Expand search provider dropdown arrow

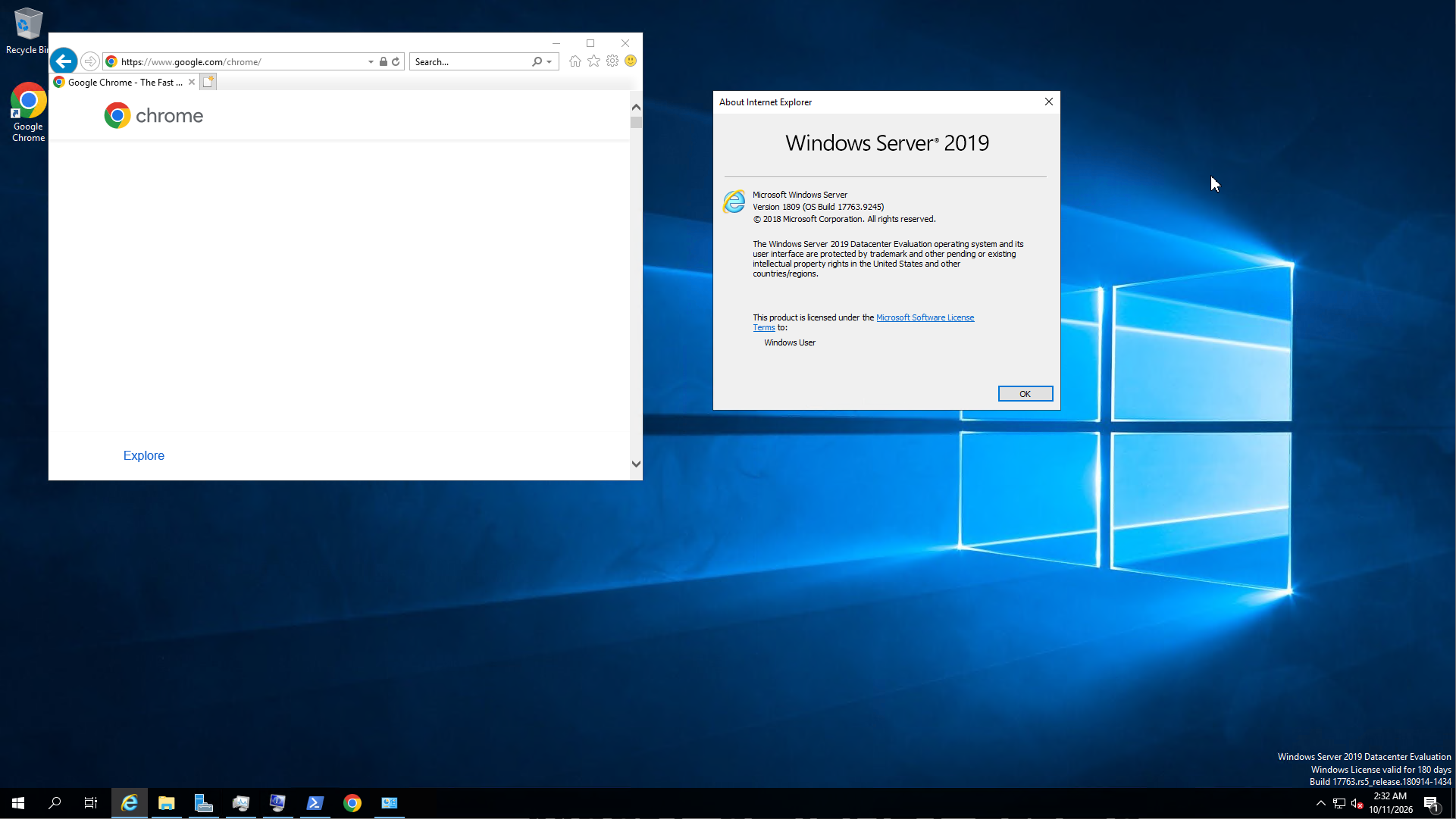550,62
